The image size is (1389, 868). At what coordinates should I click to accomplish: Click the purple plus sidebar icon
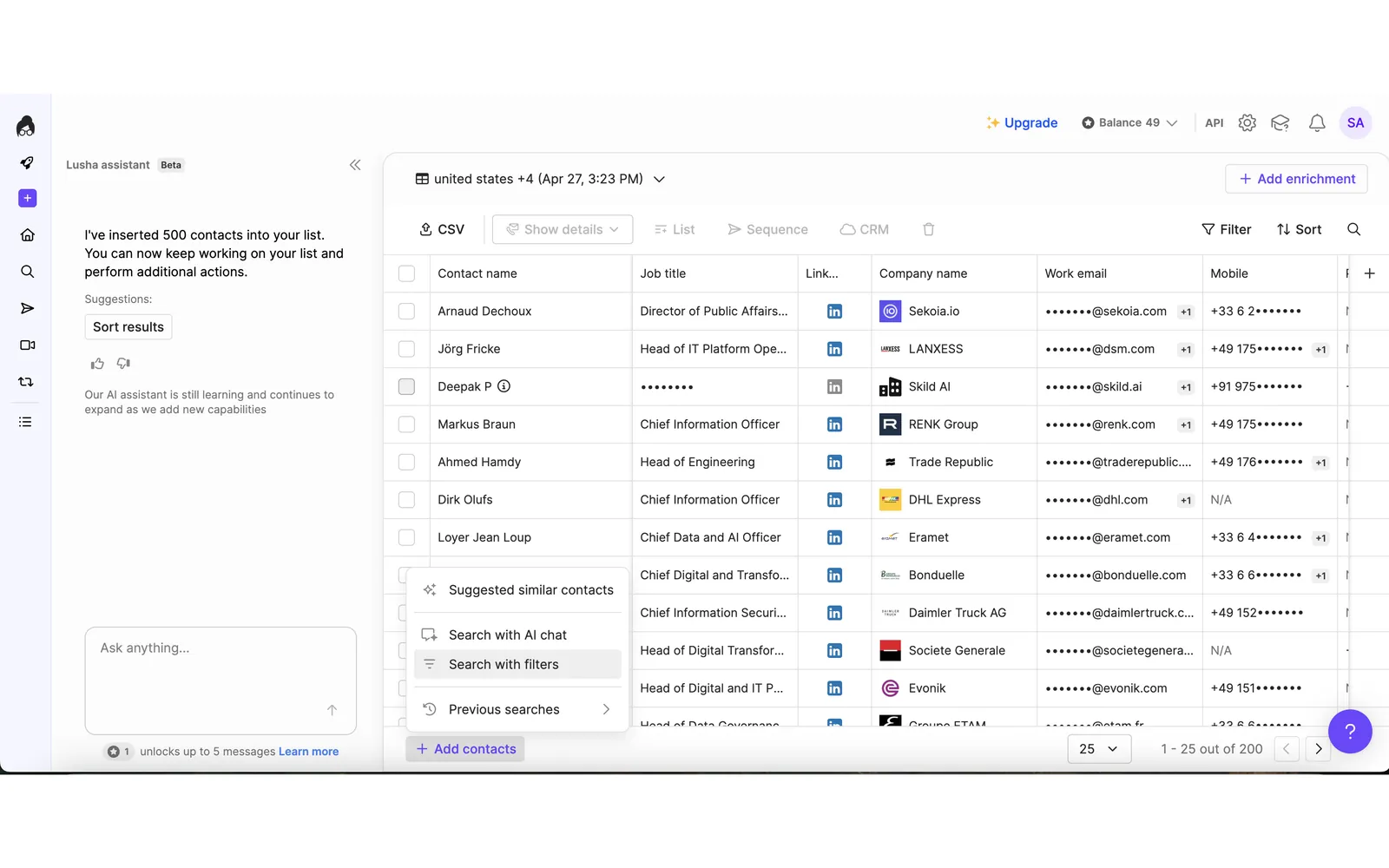(x=27, y=198)
